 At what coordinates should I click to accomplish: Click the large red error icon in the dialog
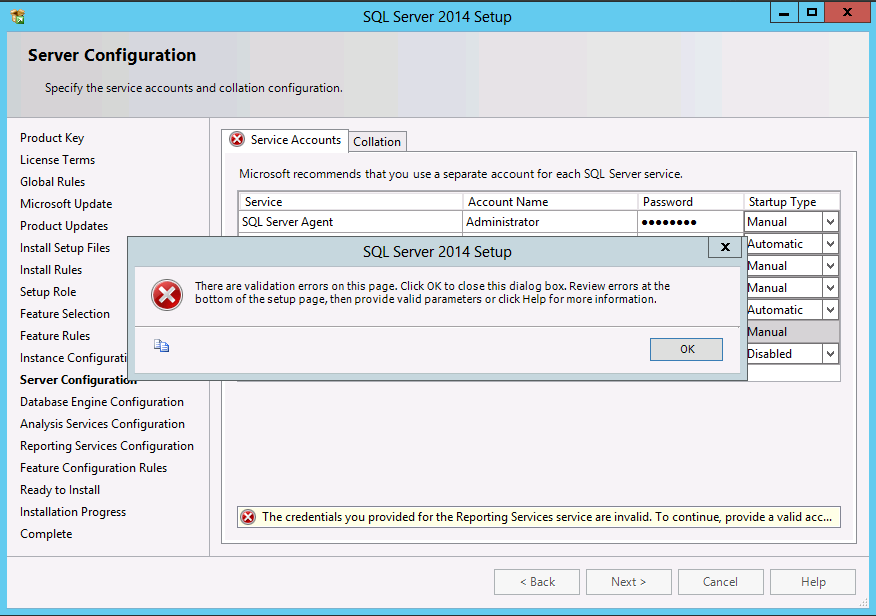point(166,295)
